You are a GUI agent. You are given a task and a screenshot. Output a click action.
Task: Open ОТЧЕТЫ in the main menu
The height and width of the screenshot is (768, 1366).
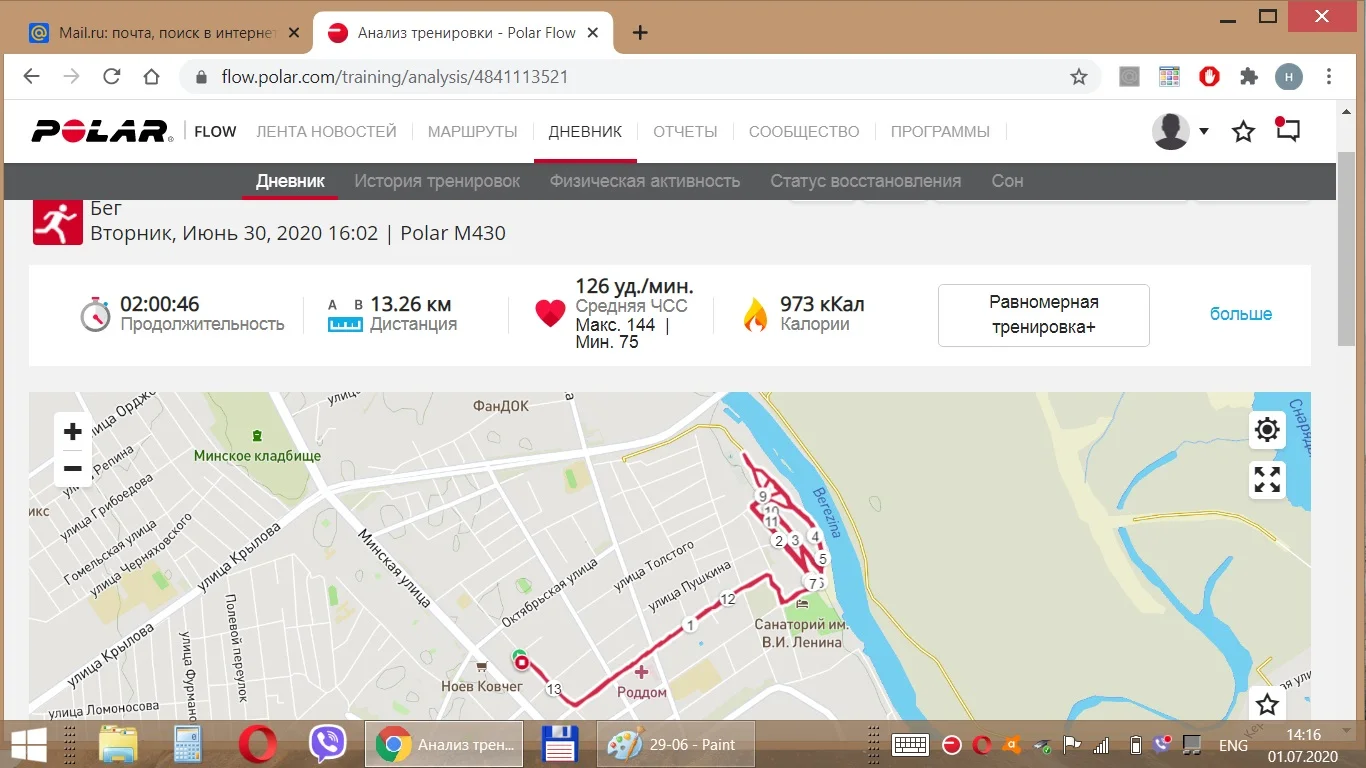(685, 131)
